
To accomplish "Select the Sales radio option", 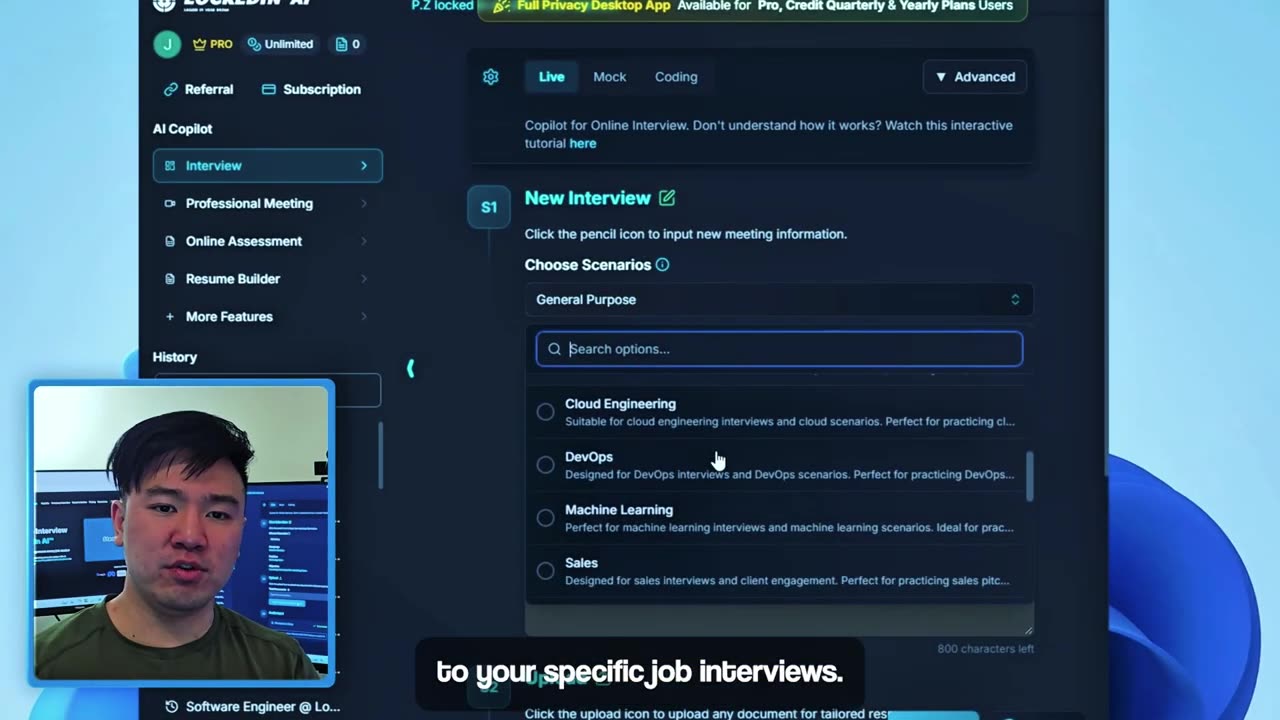I will pyautogui.click(x=545, y=571).
